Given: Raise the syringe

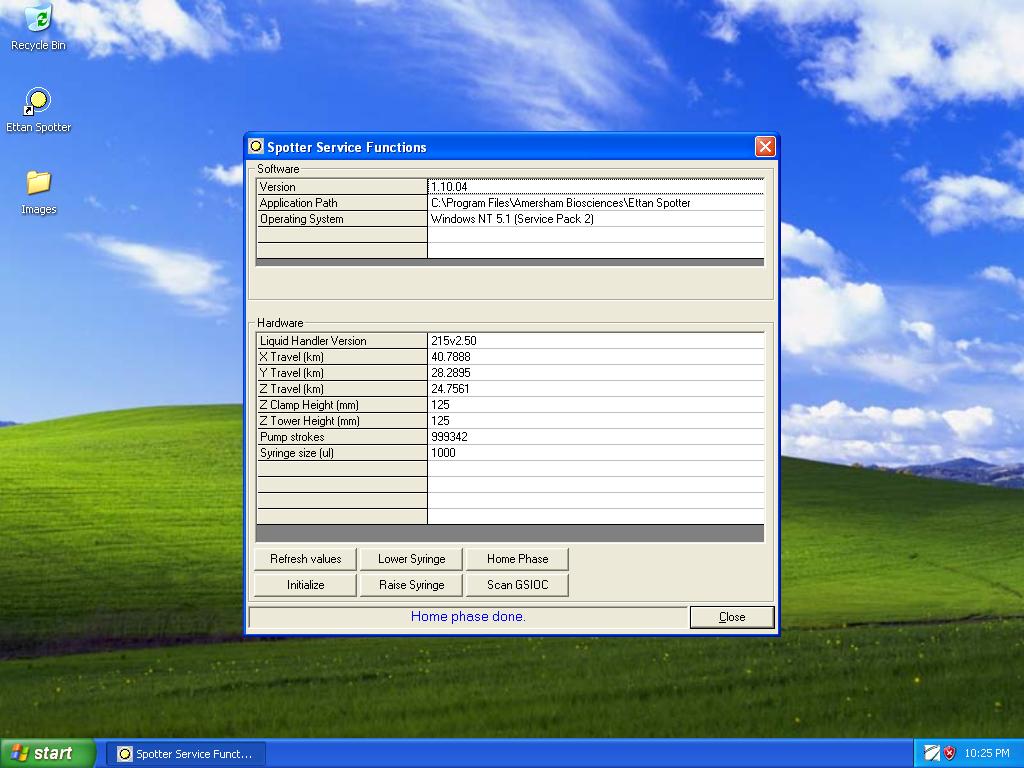Looking at the screenshot, I should click(411, 584).
